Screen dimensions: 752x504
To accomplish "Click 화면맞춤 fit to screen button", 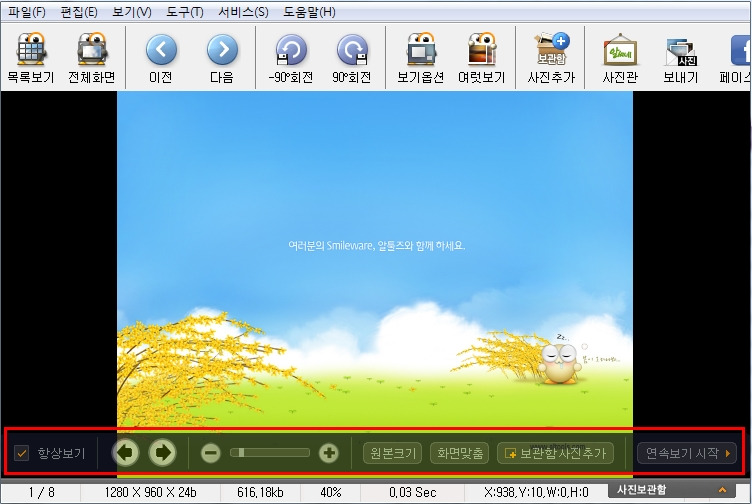I will tap(459, 453).
